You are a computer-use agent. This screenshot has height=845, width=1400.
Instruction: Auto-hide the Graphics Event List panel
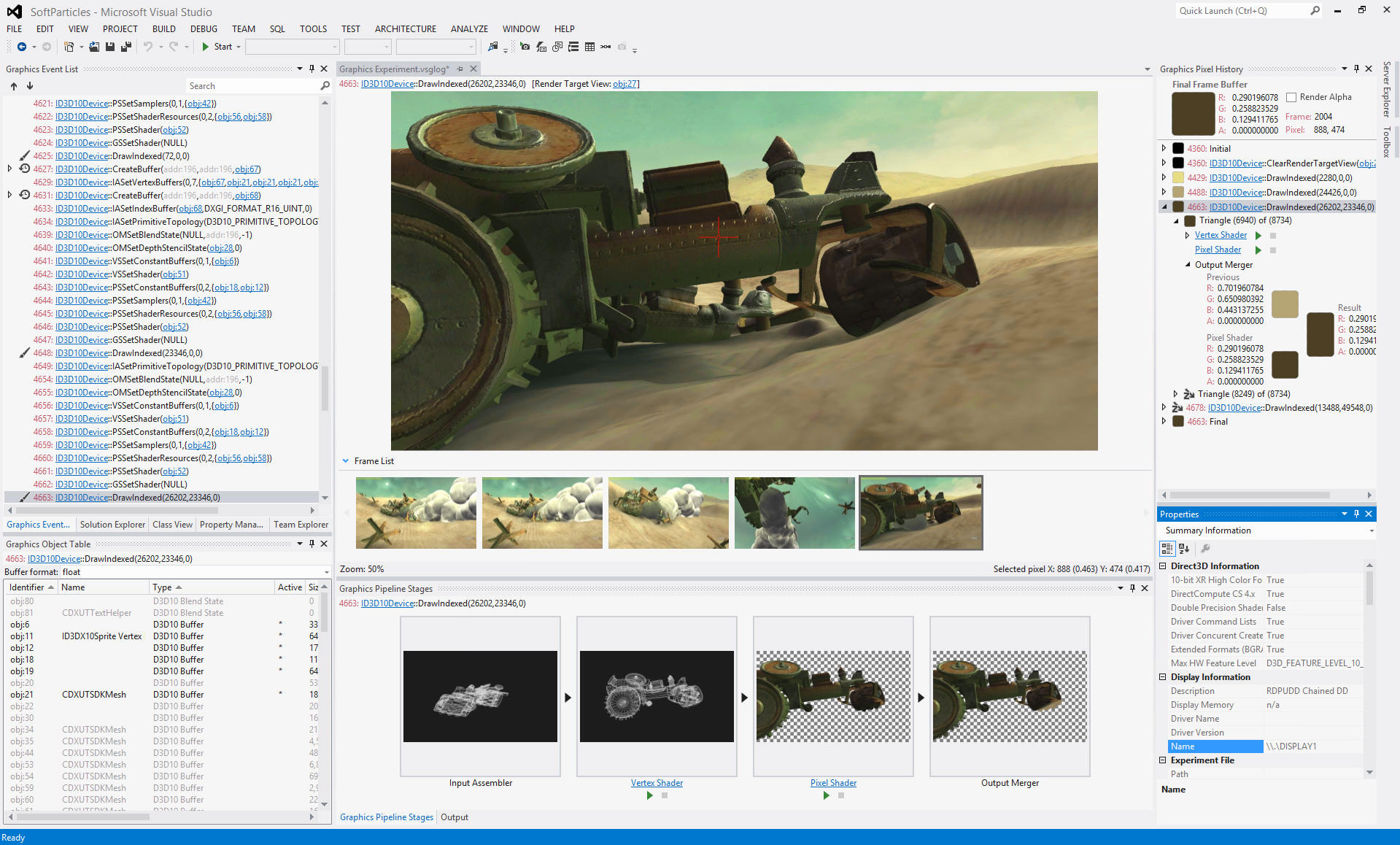312,69
